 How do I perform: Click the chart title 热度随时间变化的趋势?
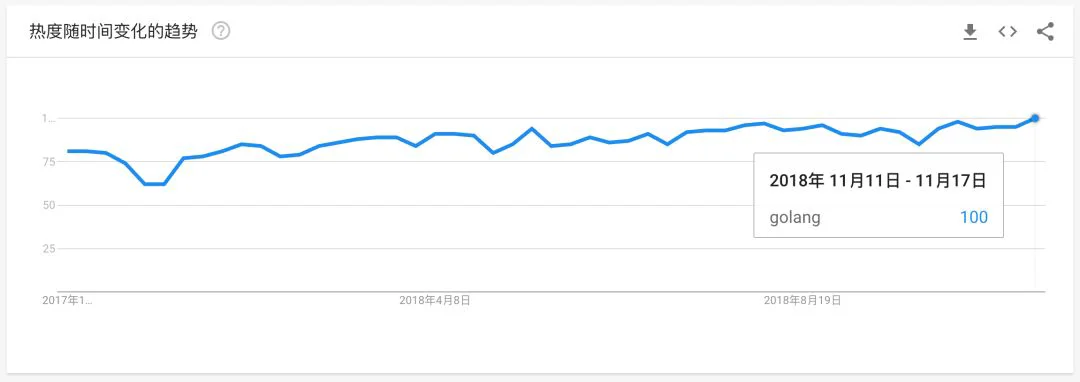pyautogui.click(x=113, y=31)
